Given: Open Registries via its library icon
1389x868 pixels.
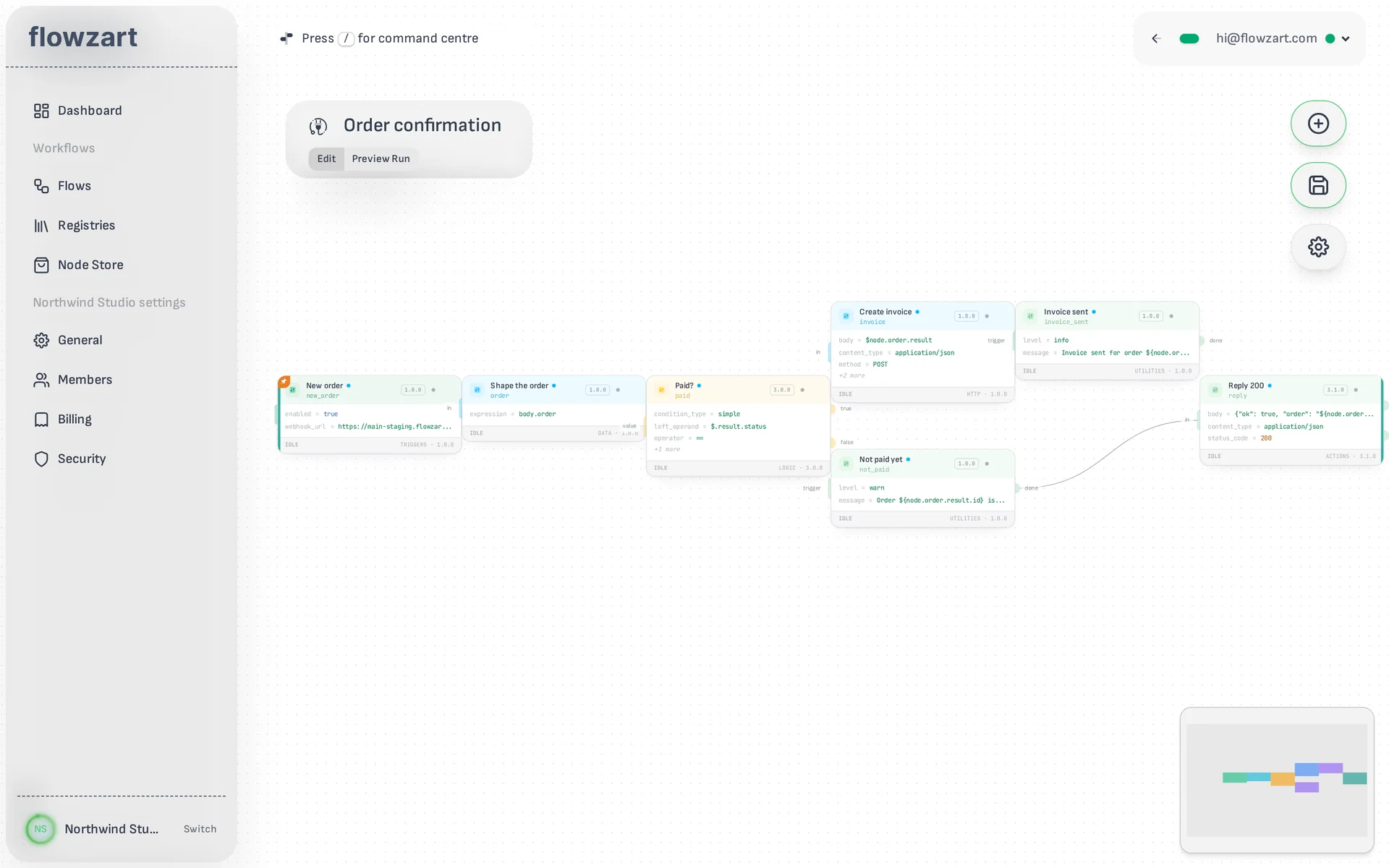Looking at the screenshot, I should (41, 226).
